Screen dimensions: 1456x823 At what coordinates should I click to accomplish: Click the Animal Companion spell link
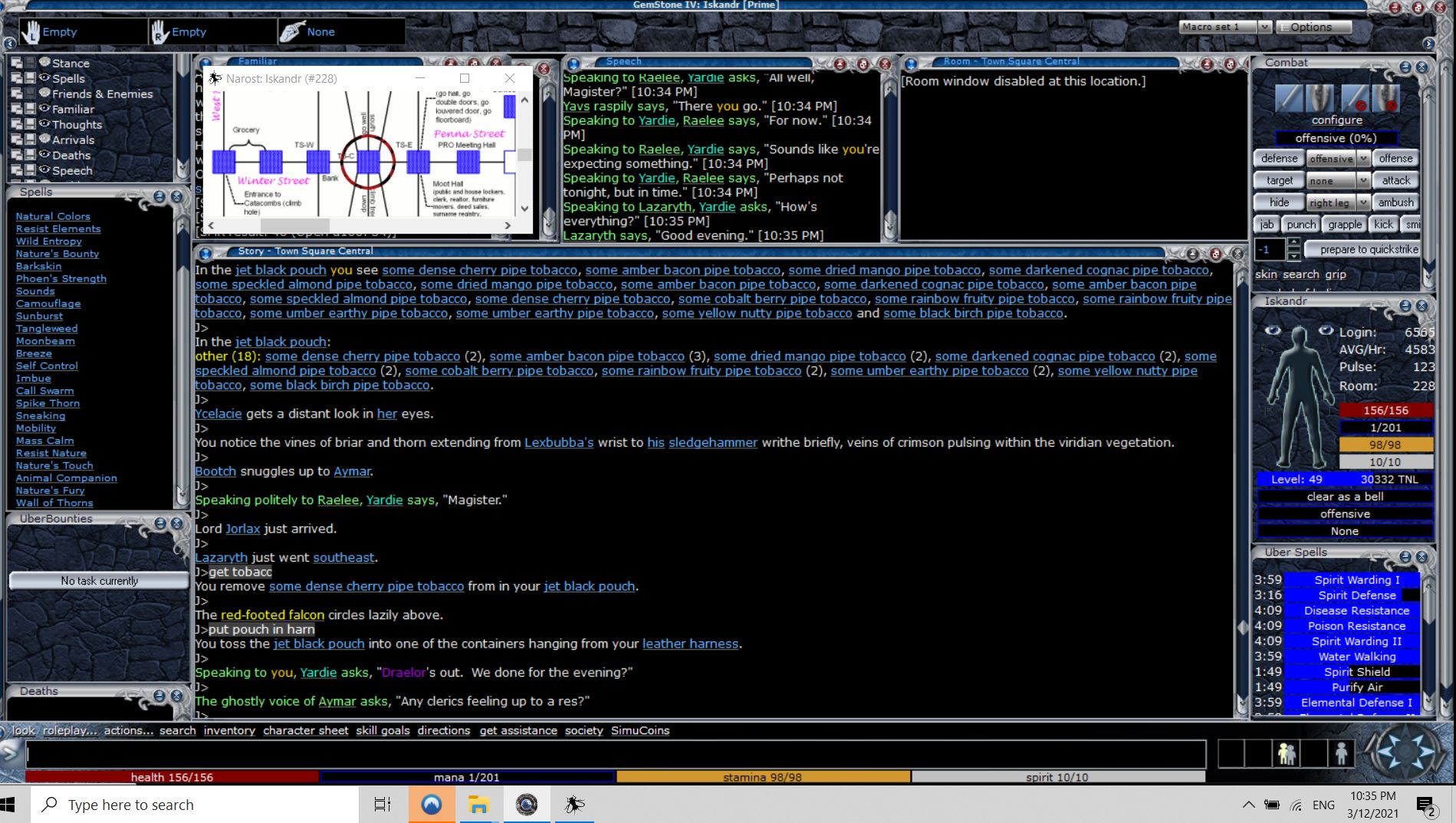(66, 478)
